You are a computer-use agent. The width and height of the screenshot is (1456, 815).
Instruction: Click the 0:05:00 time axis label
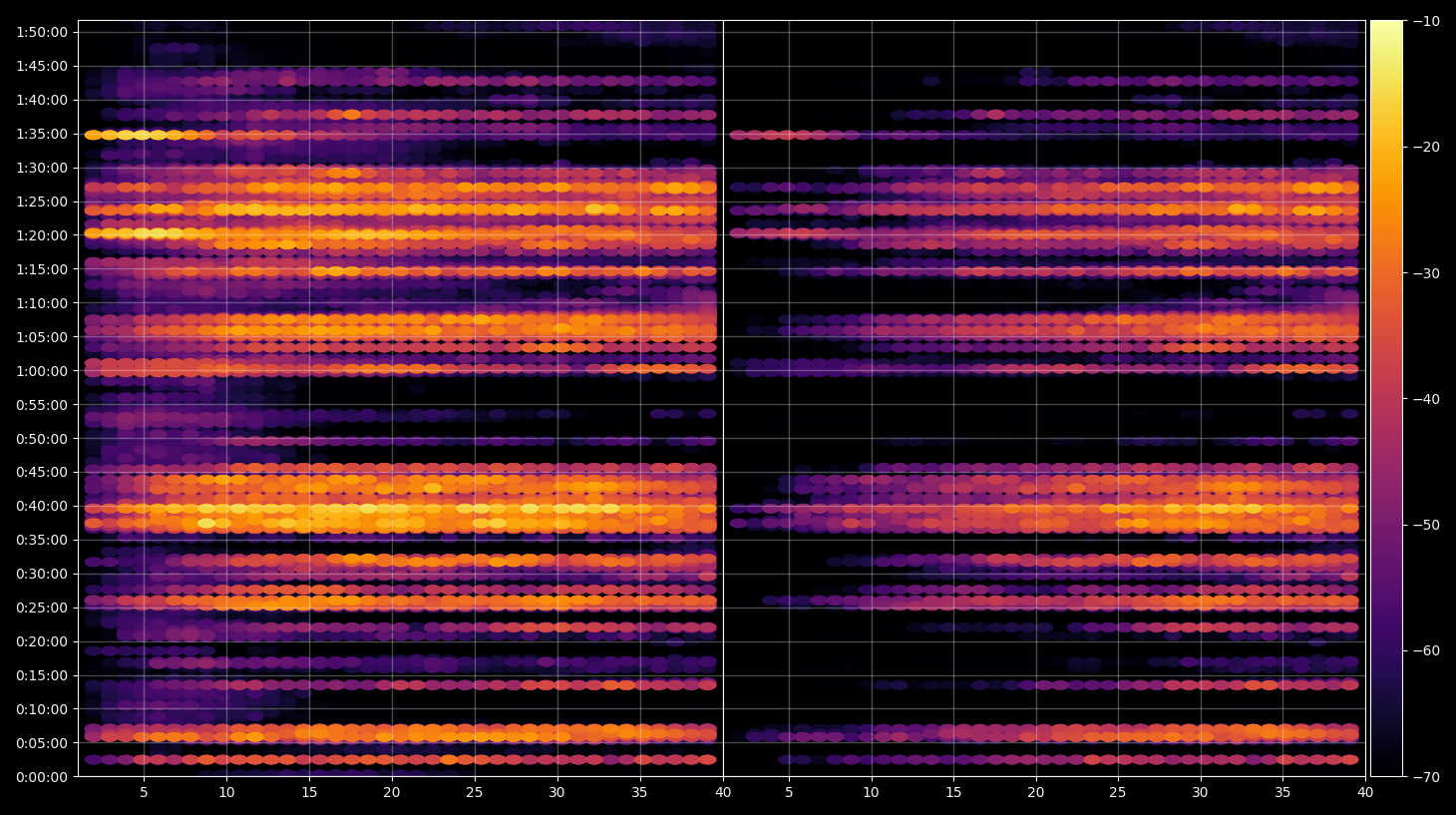42,743
